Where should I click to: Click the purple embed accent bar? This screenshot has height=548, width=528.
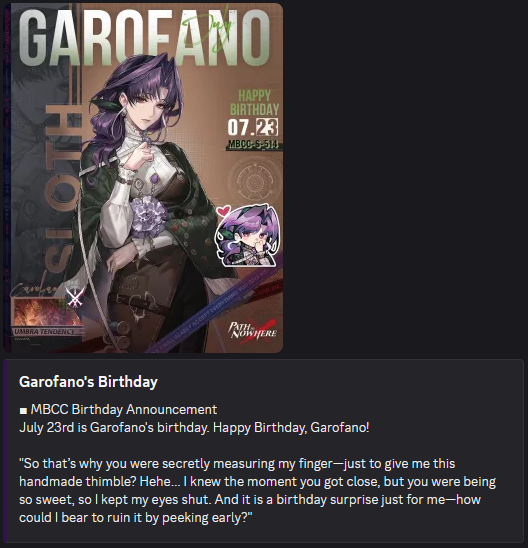pos(5,450)
